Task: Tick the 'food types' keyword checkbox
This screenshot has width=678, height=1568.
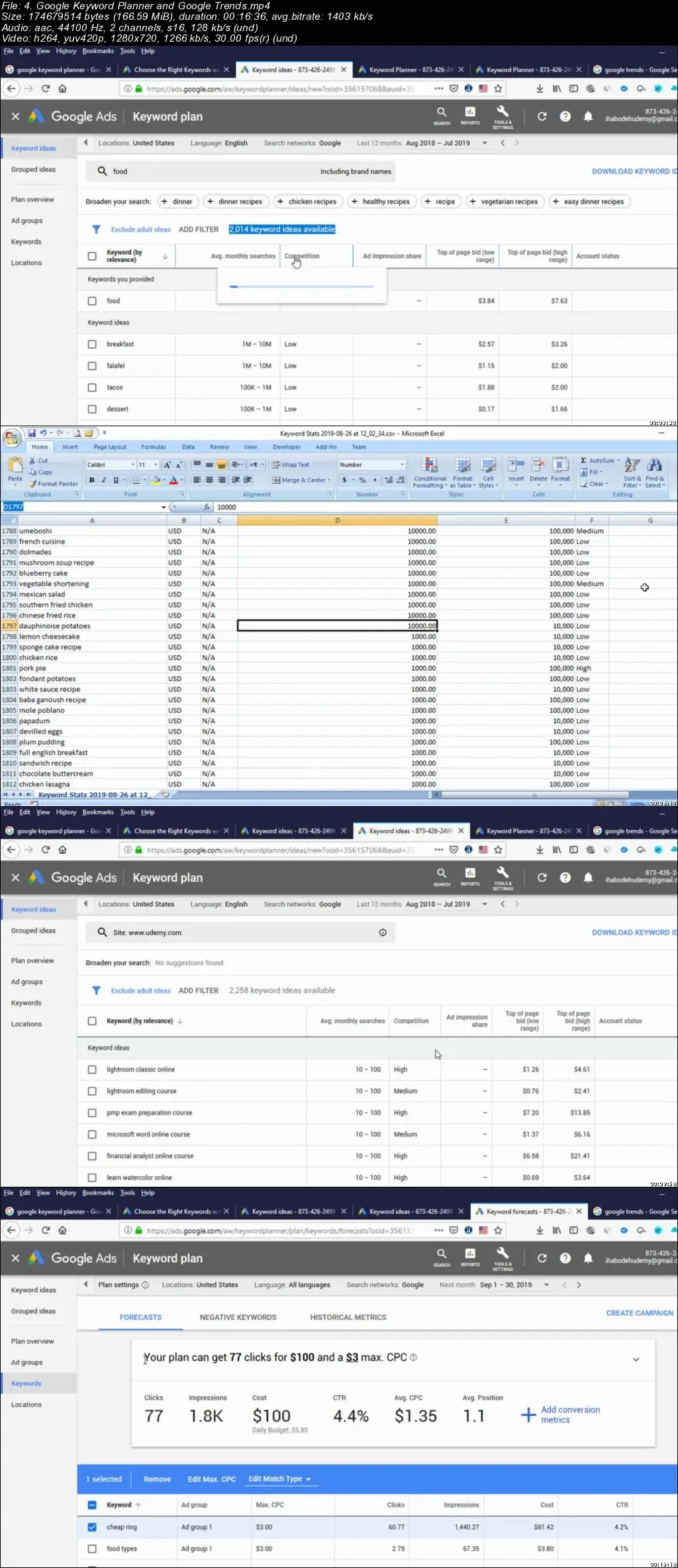Action: 92,1549
